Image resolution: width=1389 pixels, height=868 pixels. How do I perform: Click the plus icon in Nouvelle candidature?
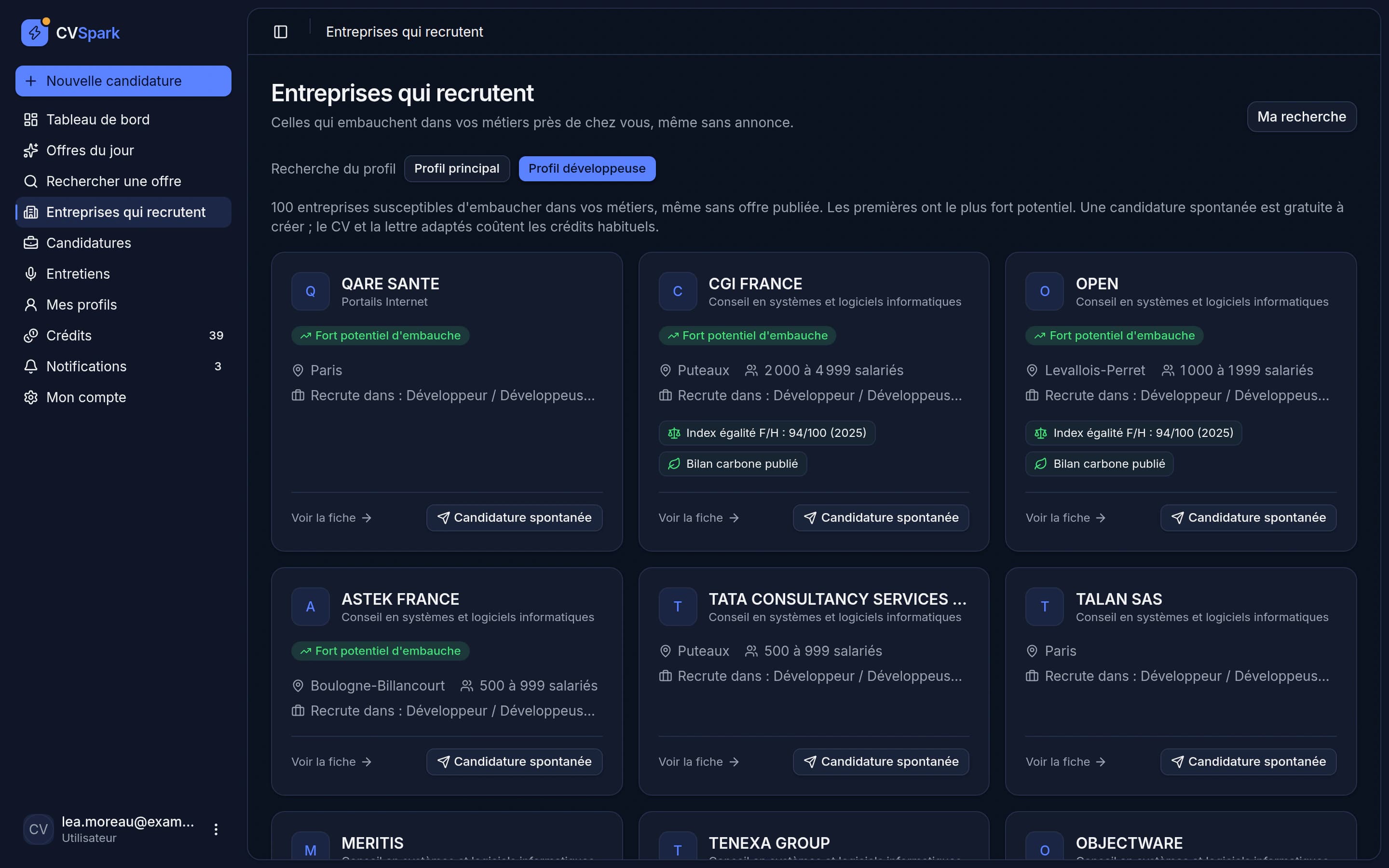(31, 81)
